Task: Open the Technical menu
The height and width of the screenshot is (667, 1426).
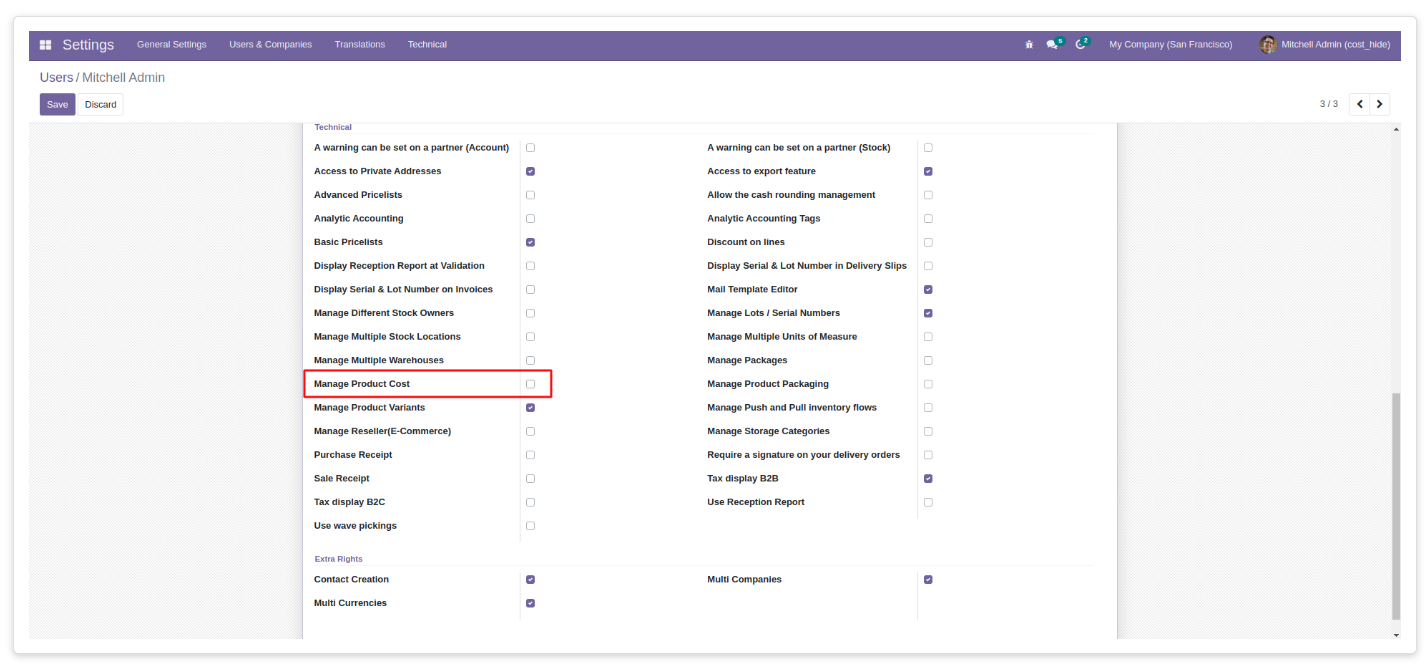Action: [427, 45]
